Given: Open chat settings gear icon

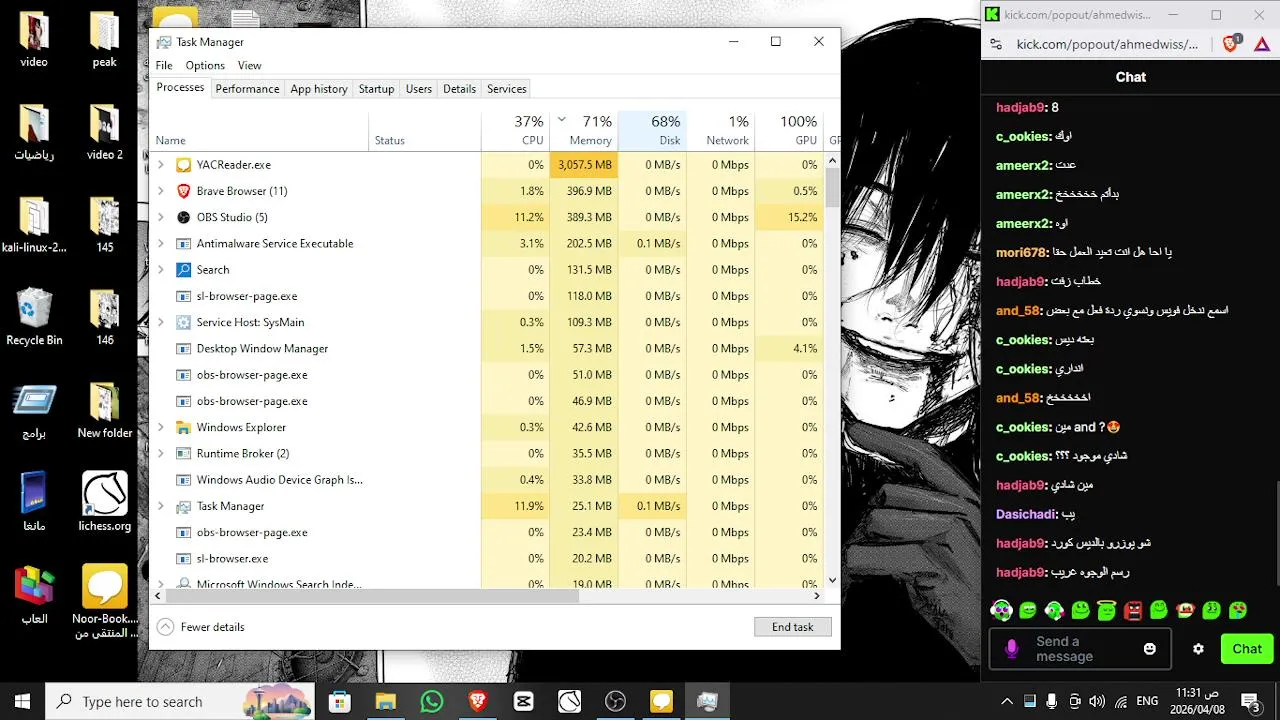Looking at the screenshot, I should [1198, 649].
